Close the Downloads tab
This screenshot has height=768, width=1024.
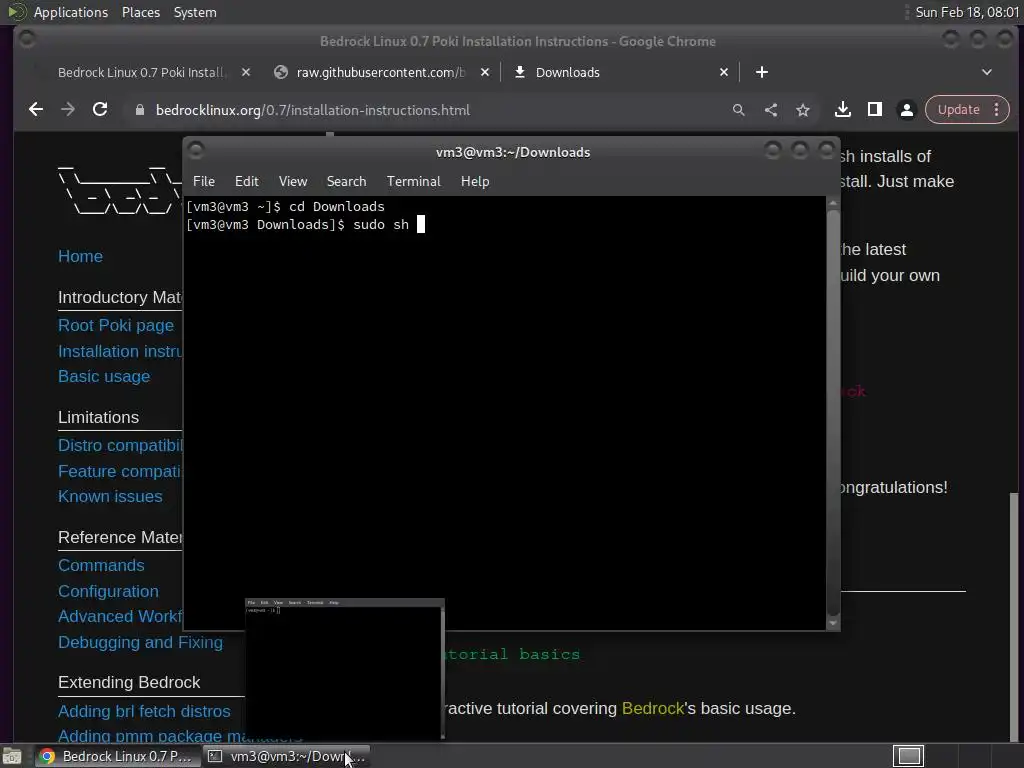click(x=724, y=72)
